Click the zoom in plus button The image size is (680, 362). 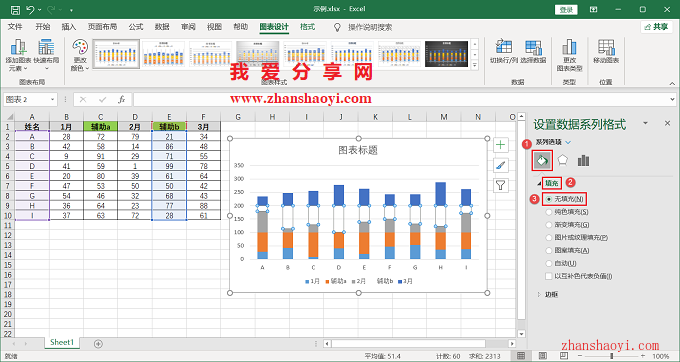[643, 356]
